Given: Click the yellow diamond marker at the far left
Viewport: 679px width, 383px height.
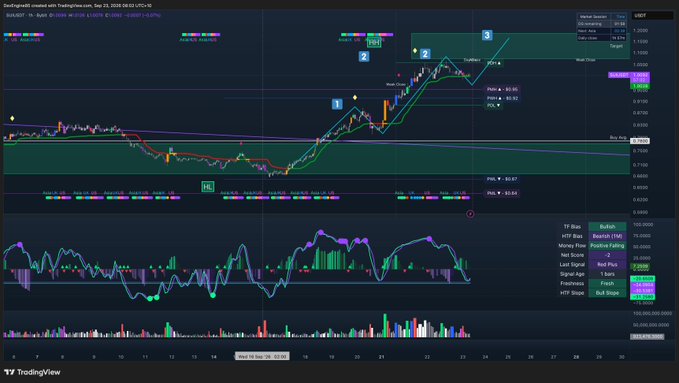Looking at the screenshot, I should click(x=12, y=118).
